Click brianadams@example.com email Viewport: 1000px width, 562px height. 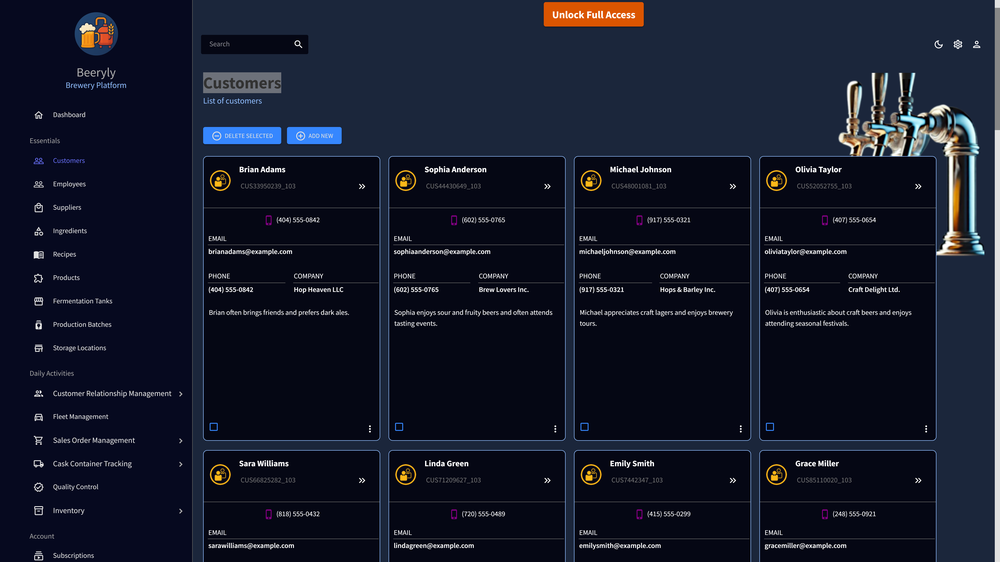[x=250, y=252]
